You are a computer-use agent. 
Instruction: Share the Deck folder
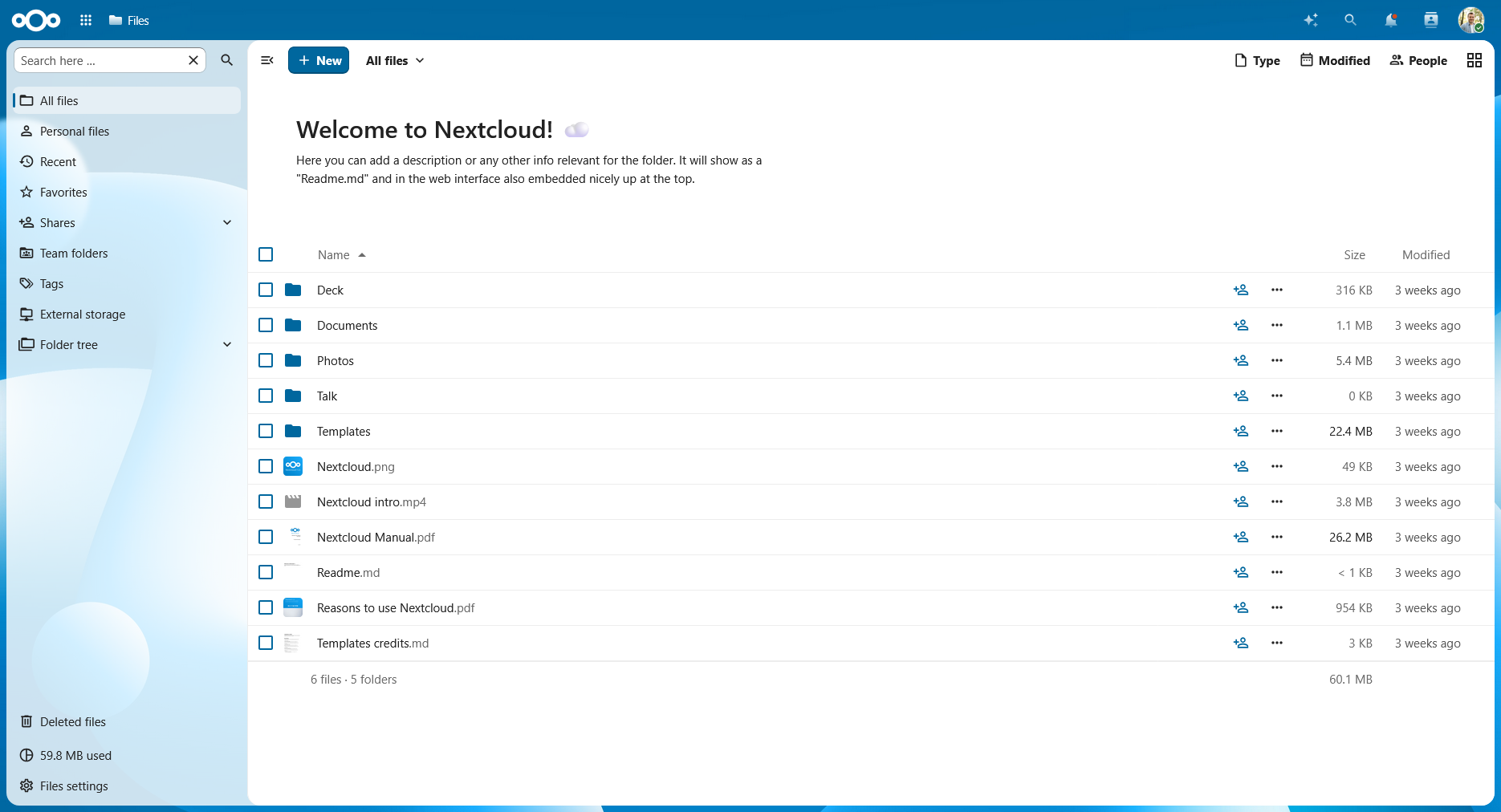point(1241,290)
